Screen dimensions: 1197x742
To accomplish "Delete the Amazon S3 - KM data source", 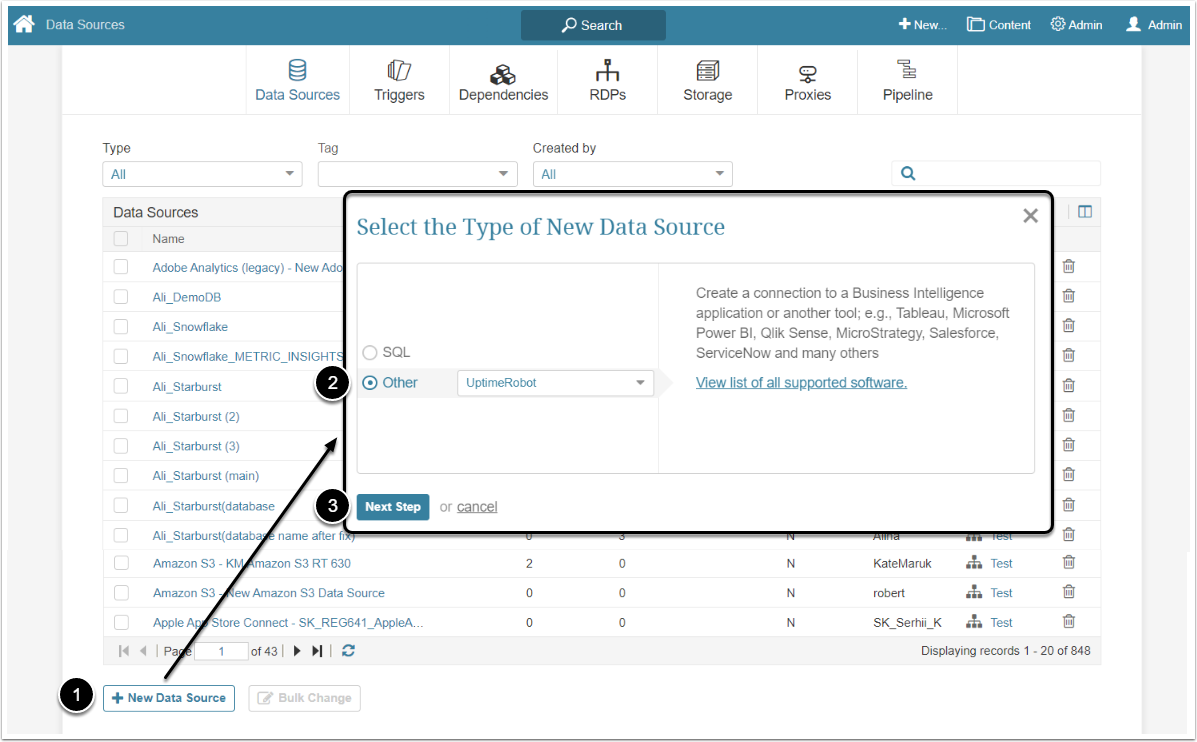I will (x=1068, y=563).
